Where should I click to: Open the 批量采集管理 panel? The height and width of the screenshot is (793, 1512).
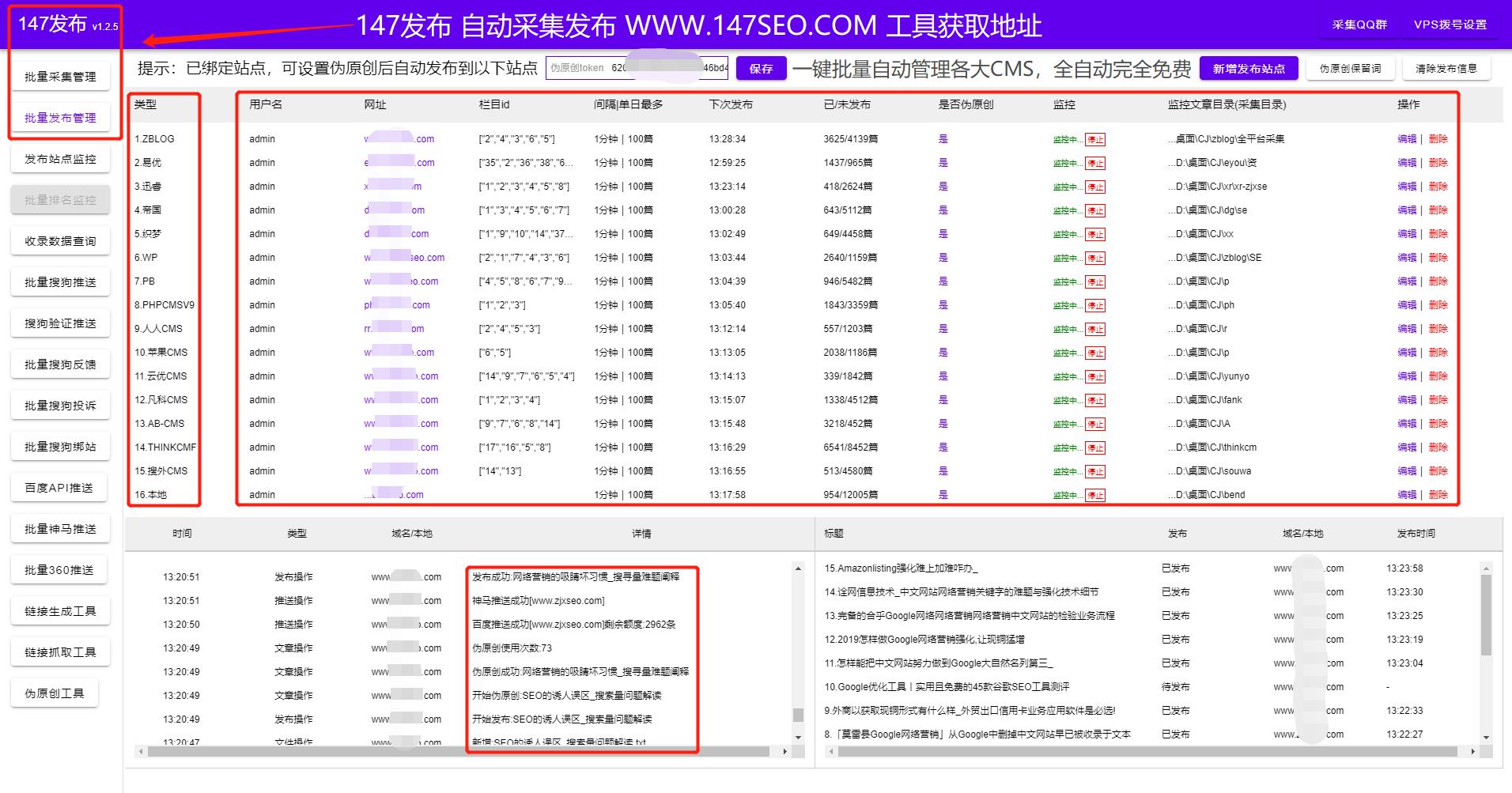60,76
